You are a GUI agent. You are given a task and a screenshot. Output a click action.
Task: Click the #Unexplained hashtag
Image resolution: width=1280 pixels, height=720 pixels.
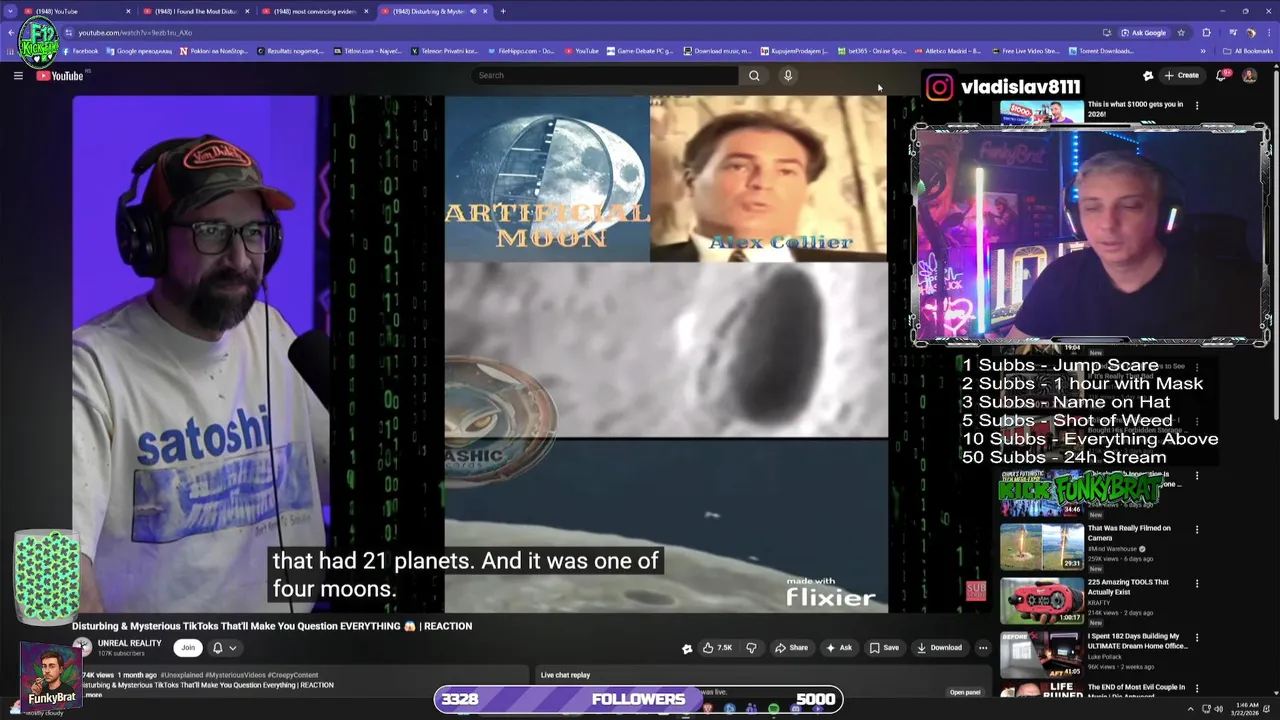pos(181,675)
